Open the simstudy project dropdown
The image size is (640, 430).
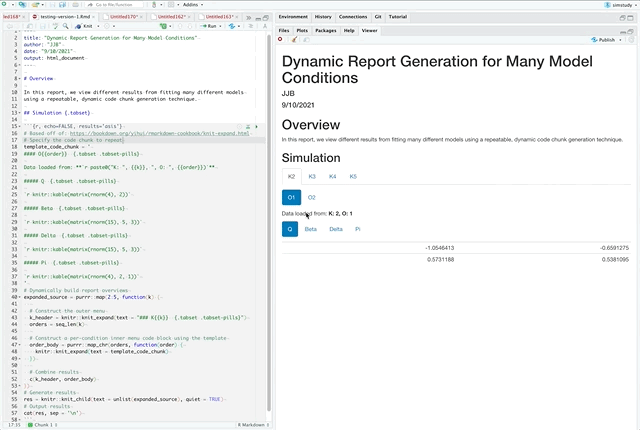tap(620, 5)
